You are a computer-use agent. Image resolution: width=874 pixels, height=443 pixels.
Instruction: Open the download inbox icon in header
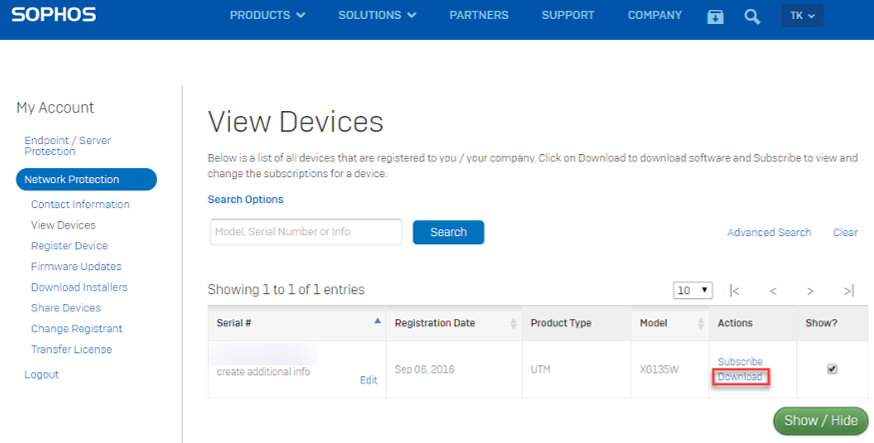tap(715, 16)
